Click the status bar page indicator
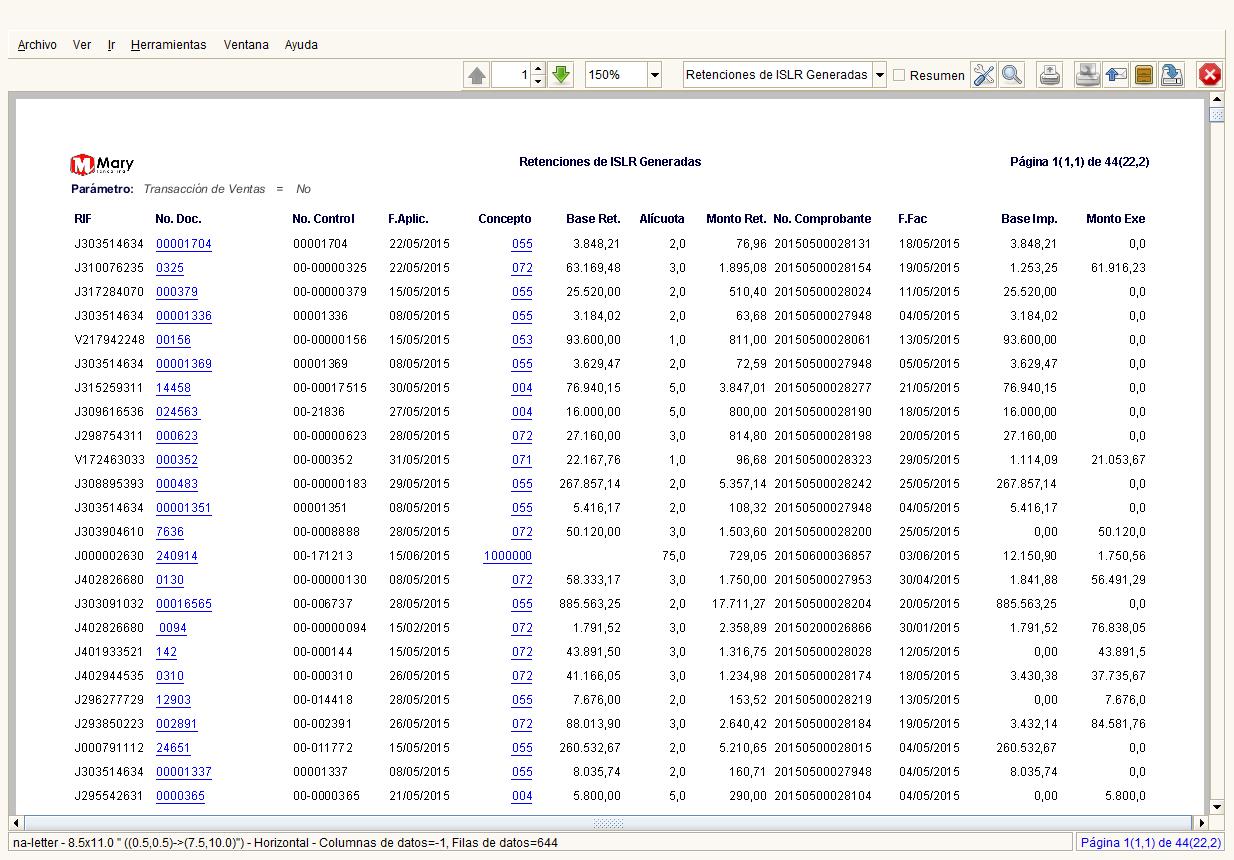 click(x=1151, y=843)
